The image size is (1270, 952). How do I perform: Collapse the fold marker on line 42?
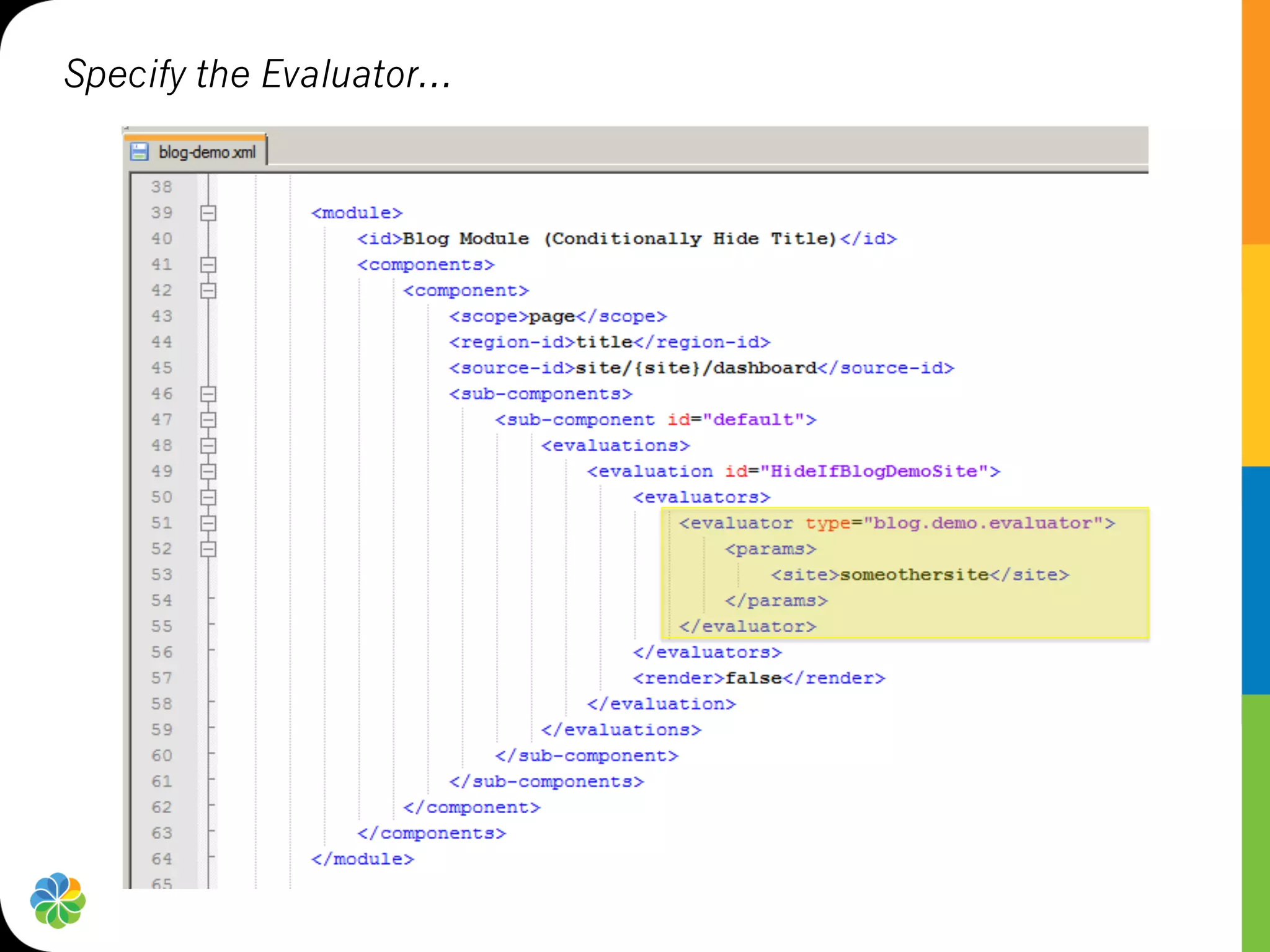point(208,291)
